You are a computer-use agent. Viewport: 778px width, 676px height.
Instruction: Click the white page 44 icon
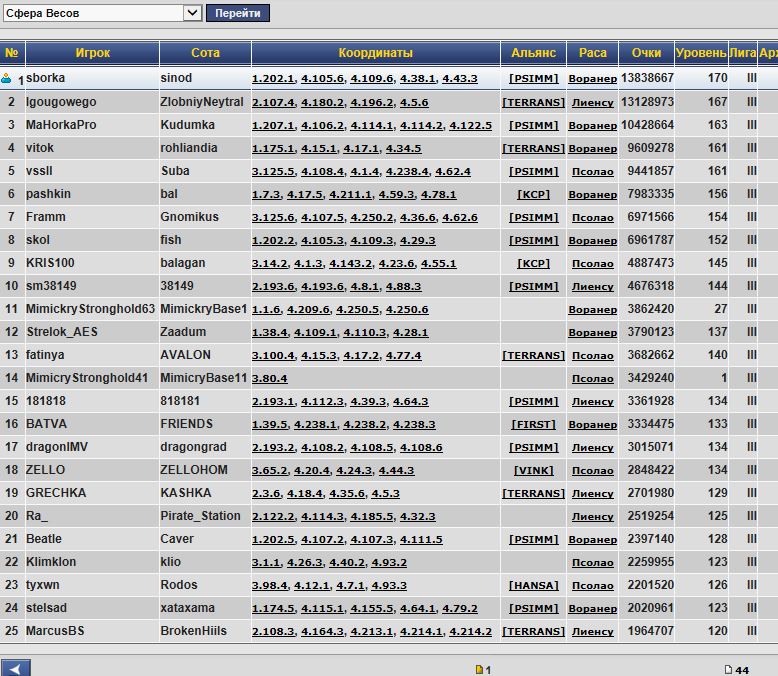(728, 670)
